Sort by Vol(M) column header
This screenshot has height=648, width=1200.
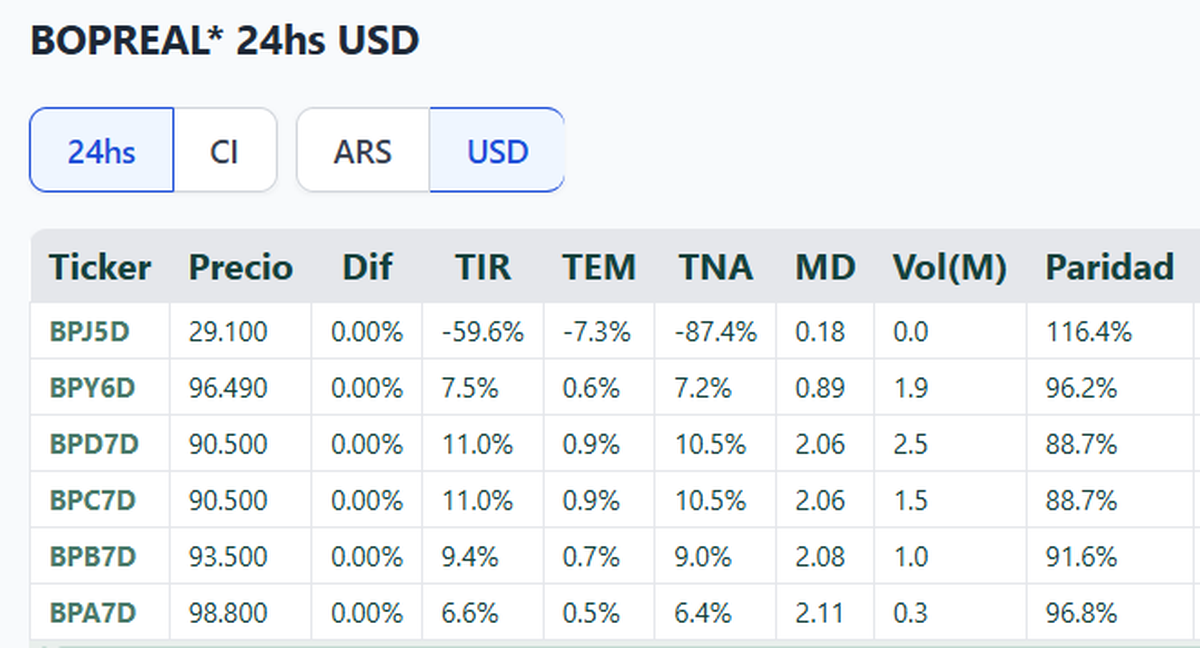[949, 267]
